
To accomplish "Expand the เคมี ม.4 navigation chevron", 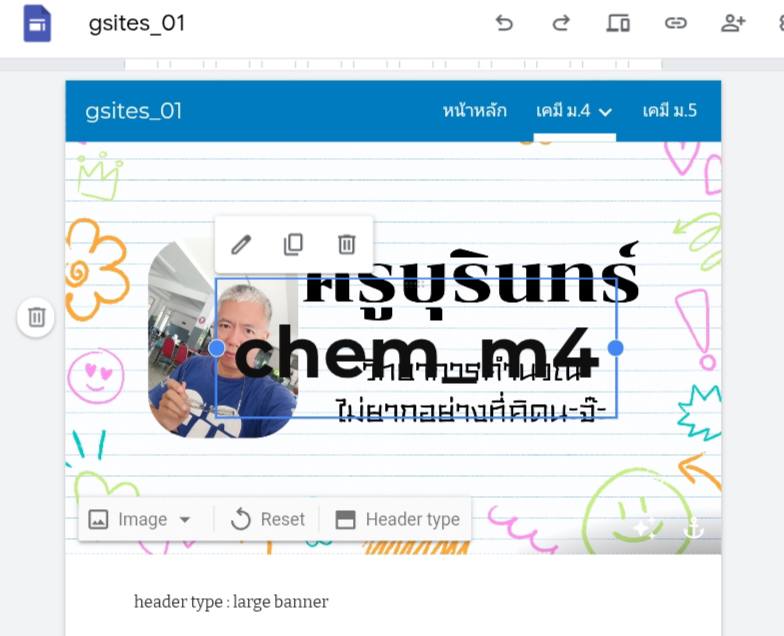I will tap(605, 112).
